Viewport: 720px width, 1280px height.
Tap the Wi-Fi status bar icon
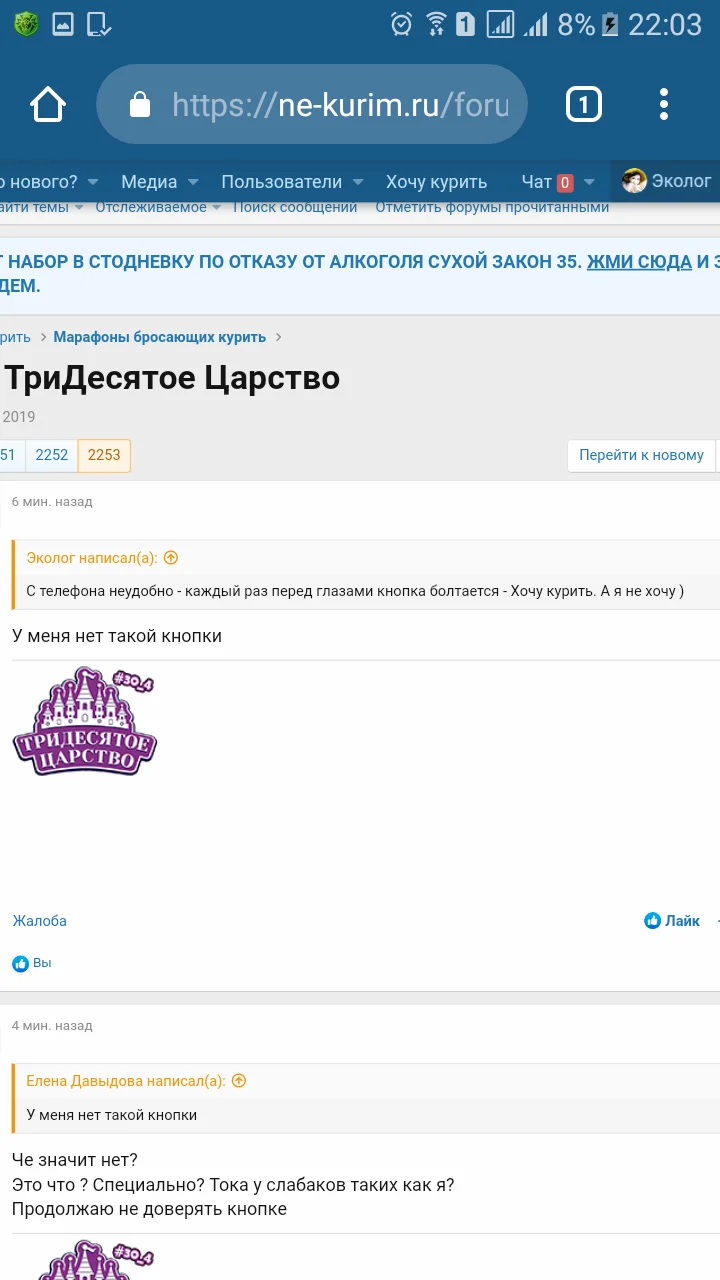[435, 24]
